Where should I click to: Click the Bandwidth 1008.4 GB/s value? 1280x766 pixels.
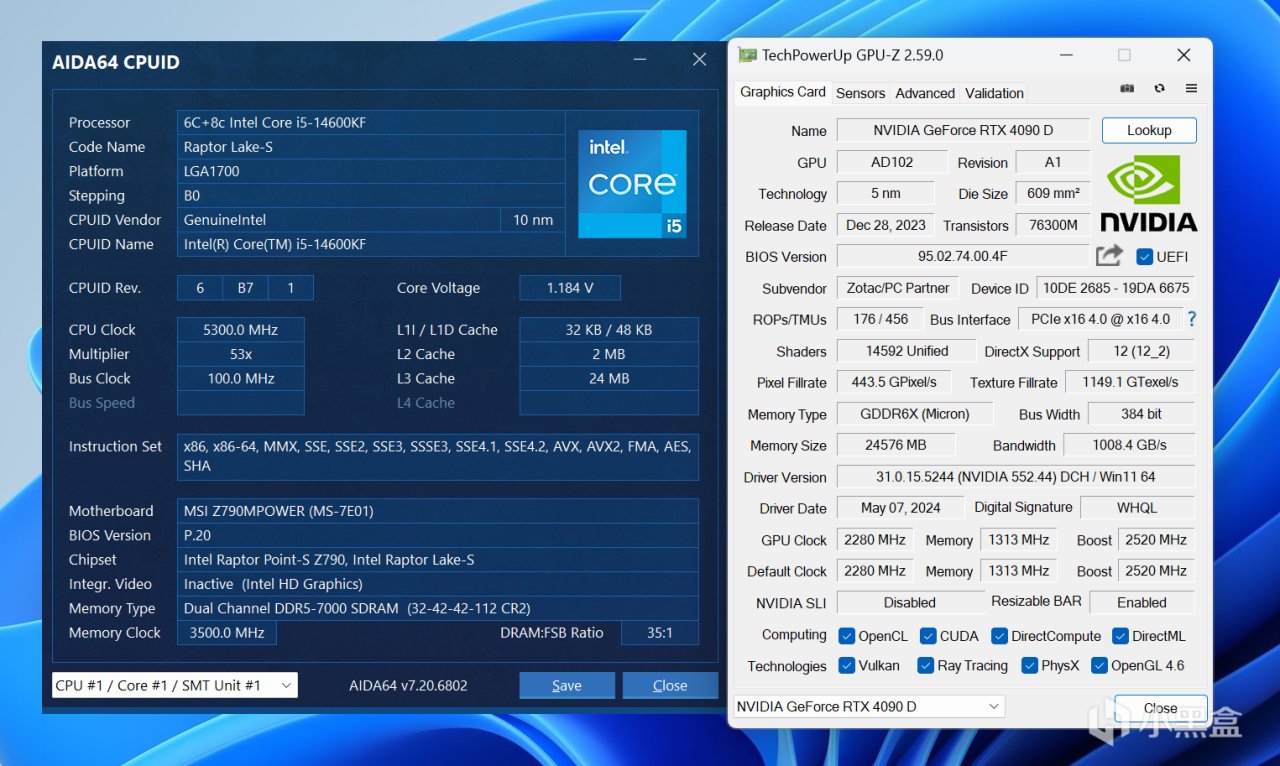(1129, 445)
